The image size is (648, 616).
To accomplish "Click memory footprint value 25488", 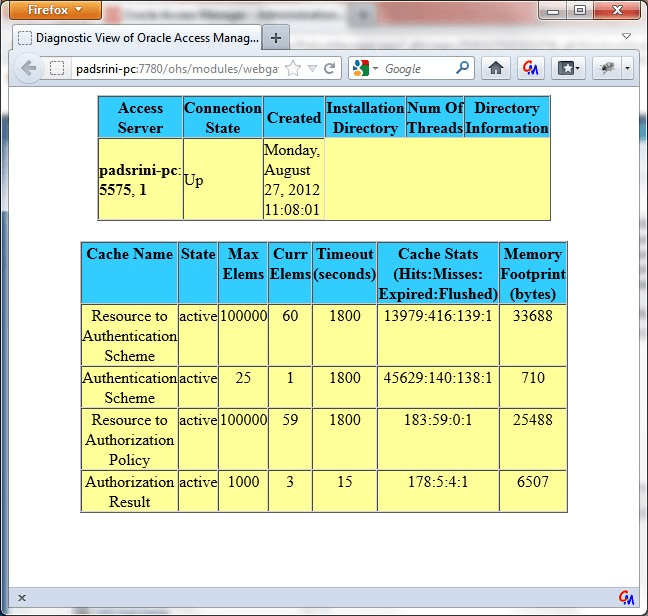I will (x=533, y=420).
